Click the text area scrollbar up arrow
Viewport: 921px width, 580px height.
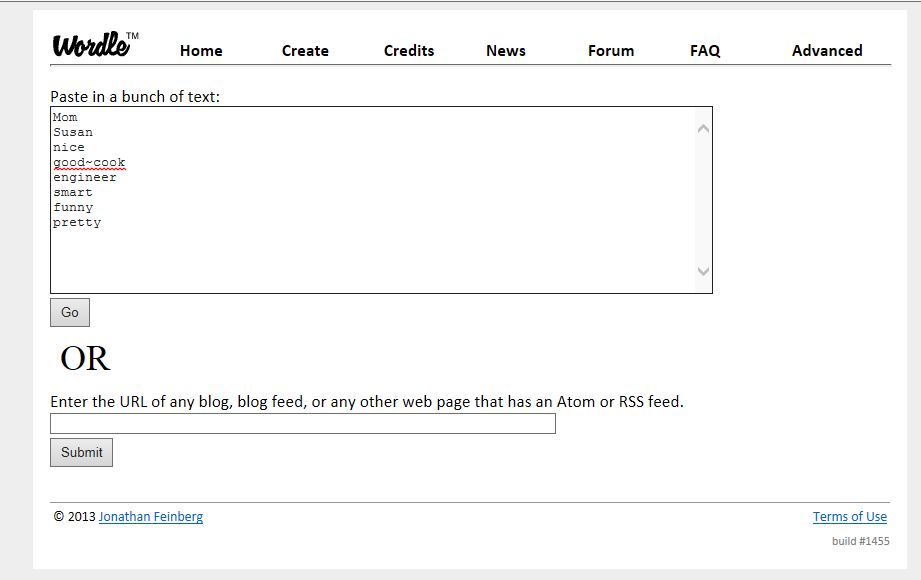tap(703, 128)
